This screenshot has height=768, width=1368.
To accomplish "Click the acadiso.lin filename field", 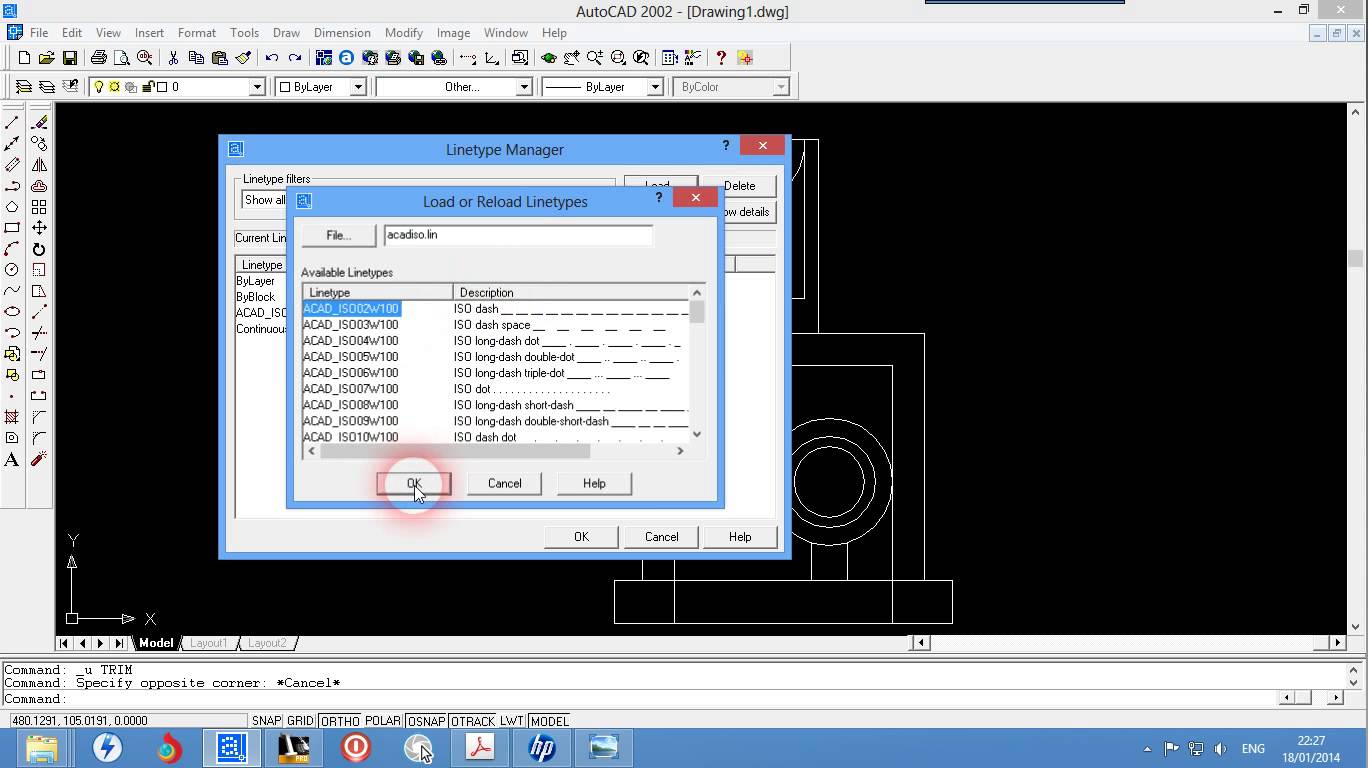I will [x=518, y=235].
